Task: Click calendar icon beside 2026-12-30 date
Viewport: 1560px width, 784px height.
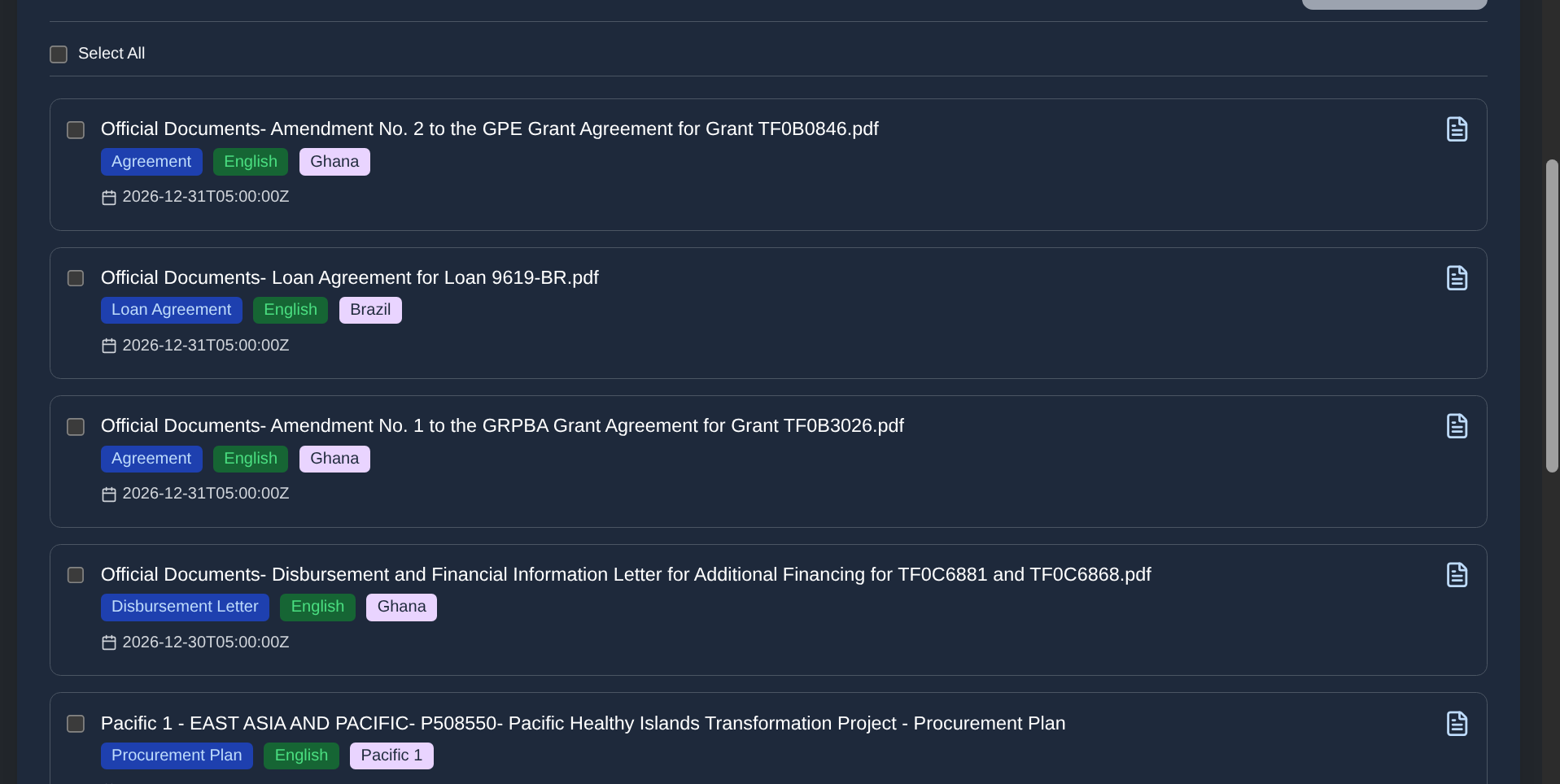Action: 109,642
